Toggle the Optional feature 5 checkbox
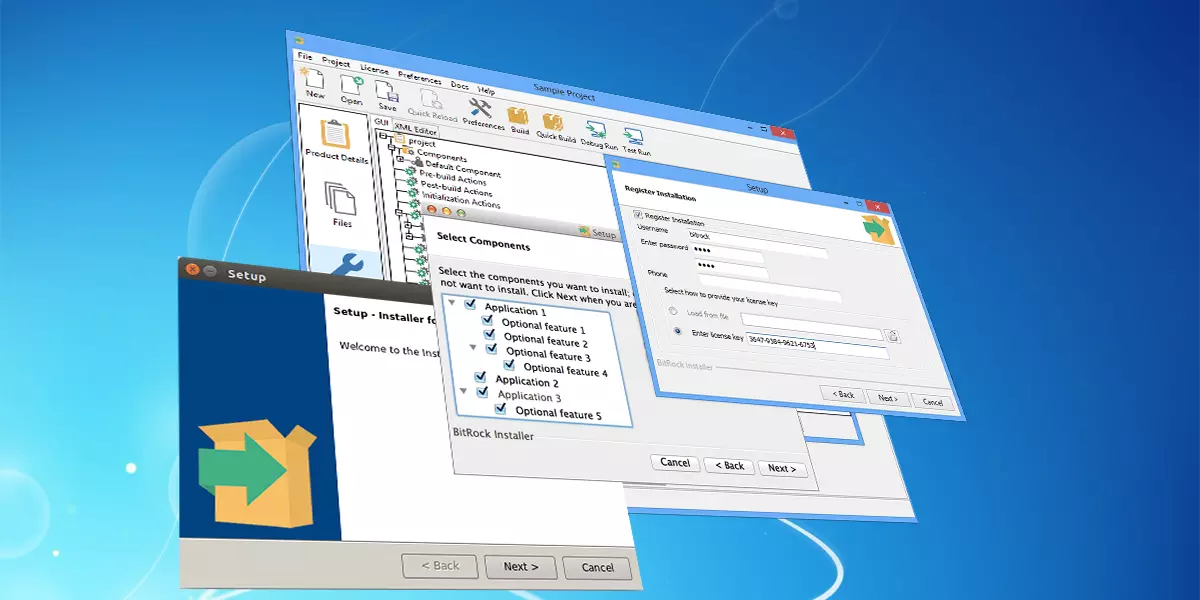Image resolution: width=1200 pixels, height=600 pixels. click(501, 409)
